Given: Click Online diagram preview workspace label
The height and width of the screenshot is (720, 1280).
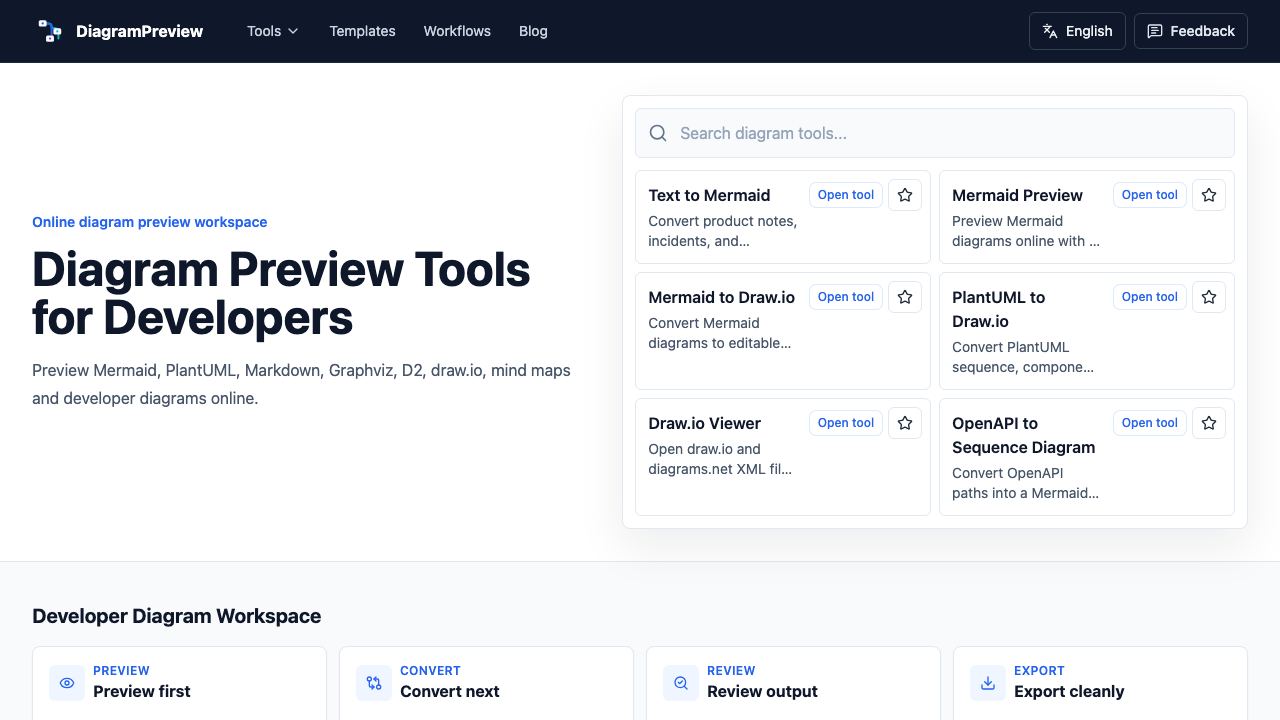Looking at the screenshot, I should (149, 222).
